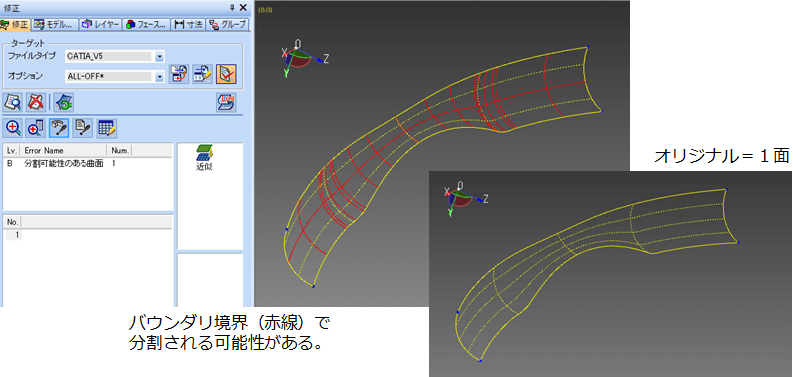Toggle the panel pin icon
This screenshot has height=377, width=793.
coord(232,7)
